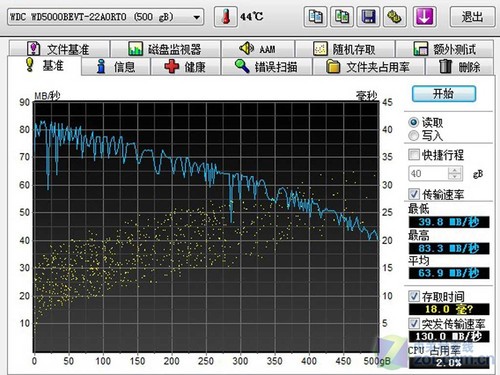Open the WDC drive selection dropdown
The height and width of the screenshot is (375, 500).
(105, 17)
